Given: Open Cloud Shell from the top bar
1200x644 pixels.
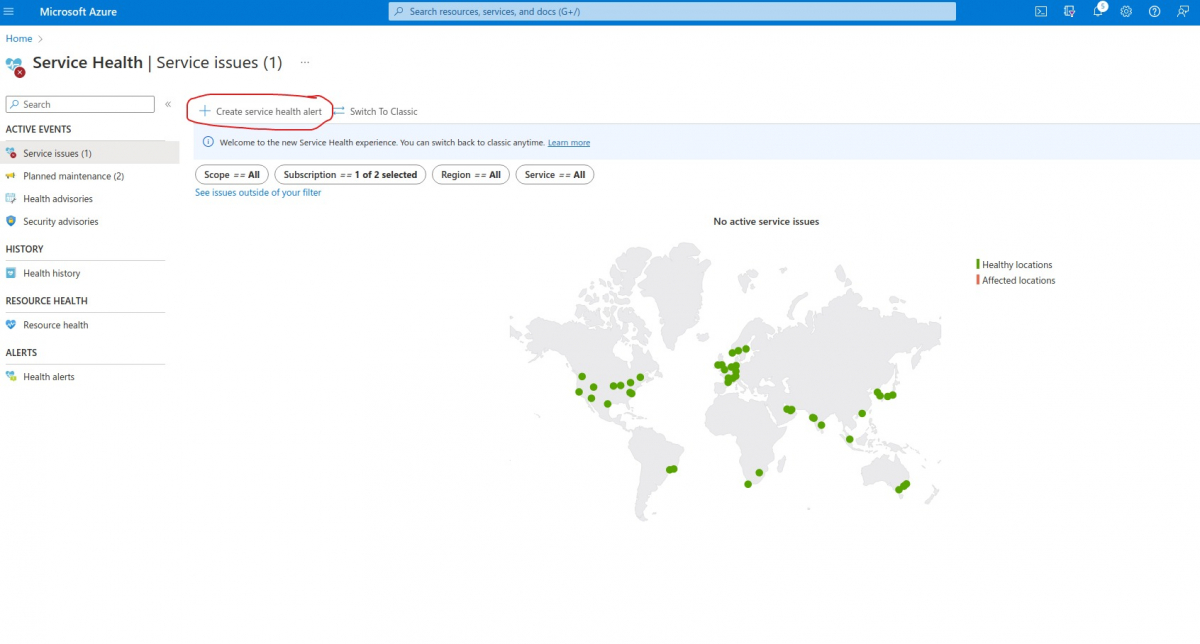Looking at the screenshot, I should (1041, 11).
